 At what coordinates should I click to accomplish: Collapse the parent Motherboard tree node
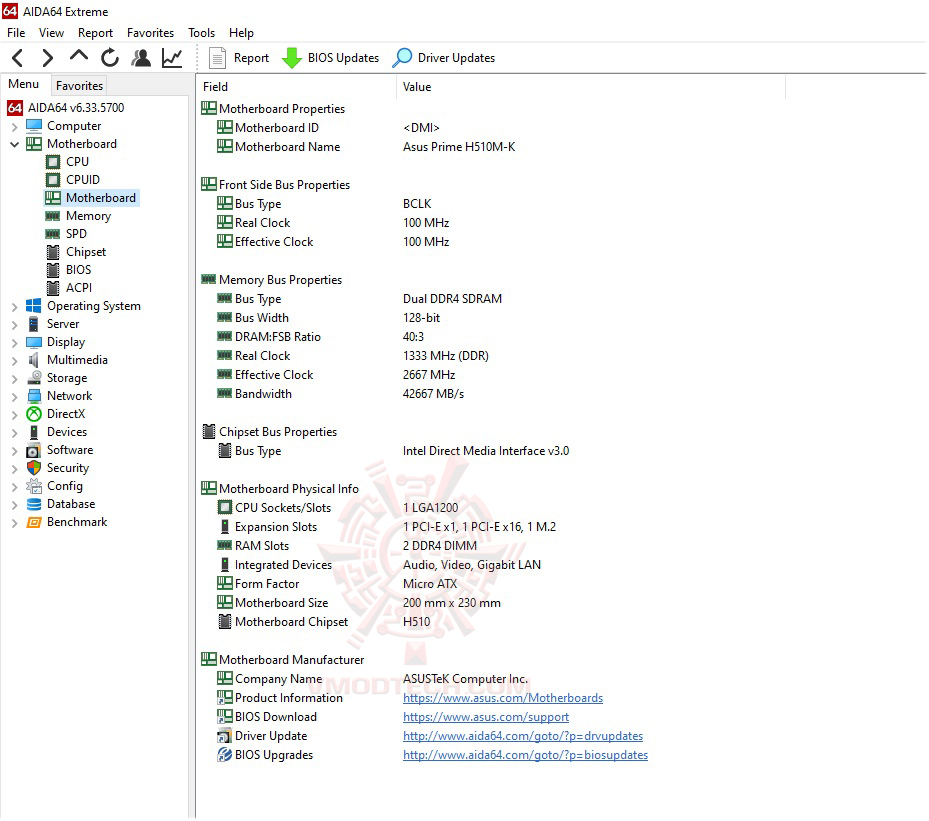15,144
